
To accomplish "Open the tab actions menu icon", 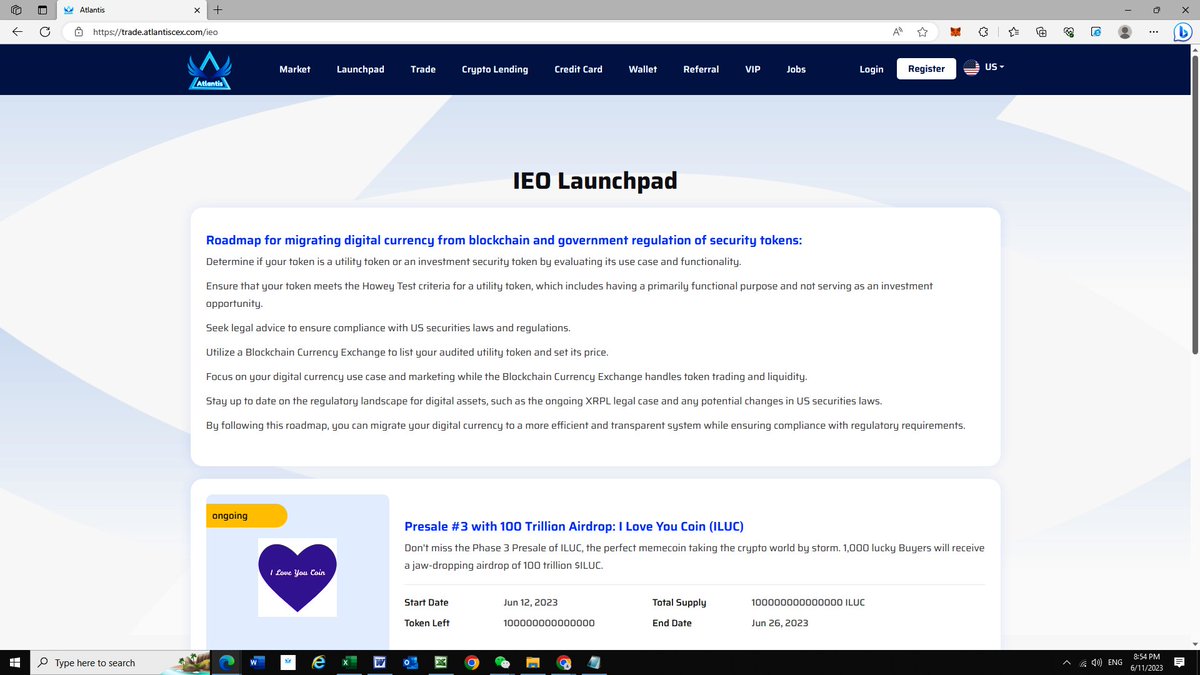I will 42,10.
